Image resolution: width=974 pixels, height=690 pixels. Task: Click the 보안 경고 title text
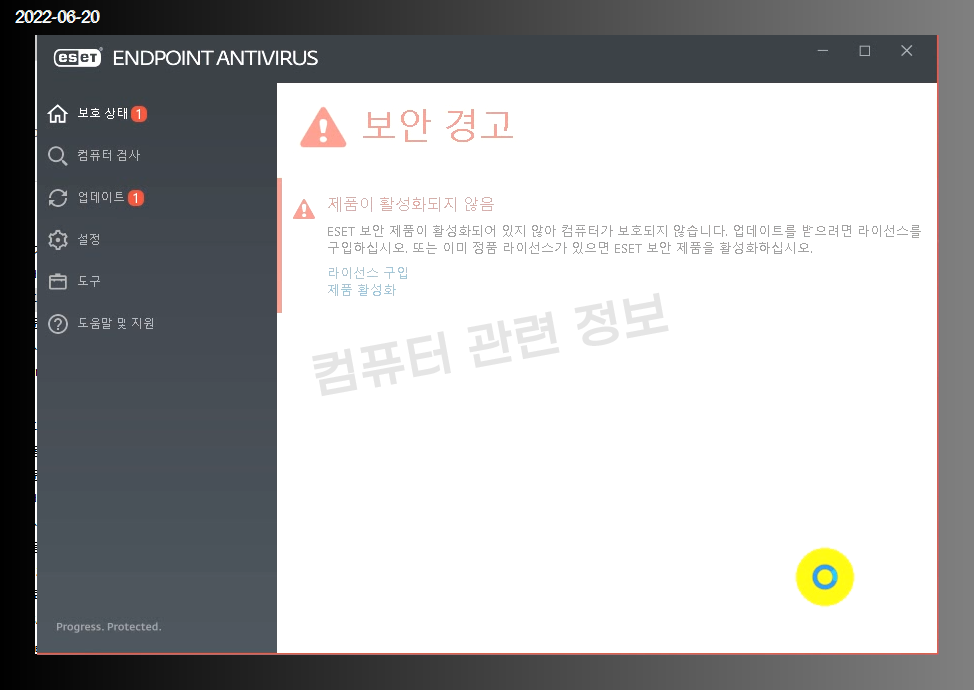pos(438,125)
